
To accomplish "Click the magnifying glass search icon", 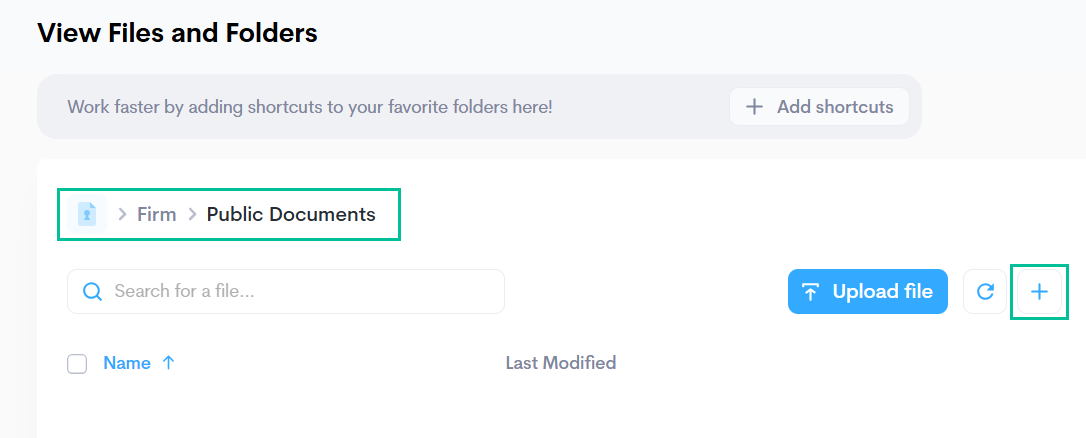I will pyautogui.click(x=92, y=292).
